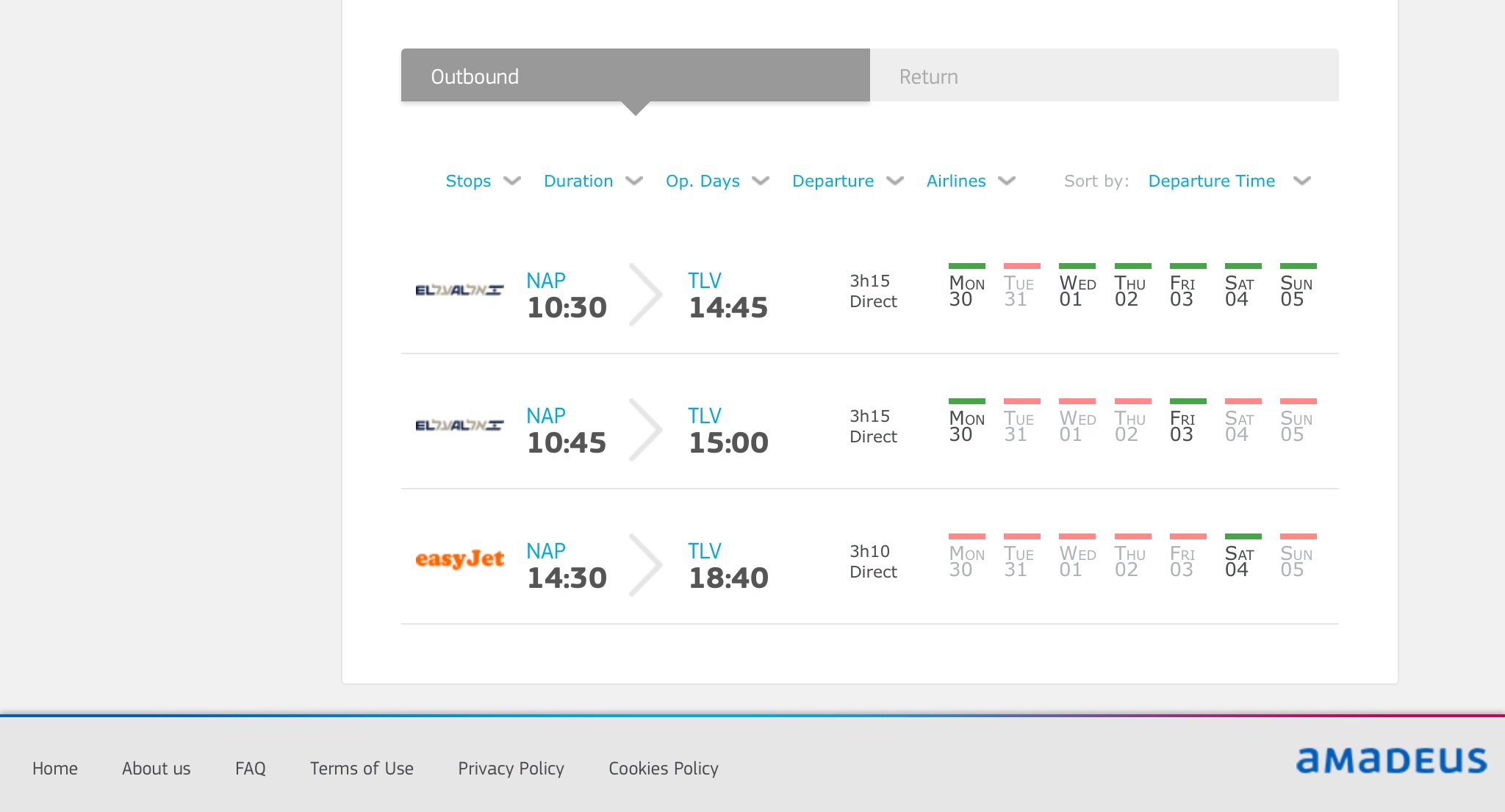The image size is (1505, 812).
Task: Click green Mon 30 bar on 10:30 flight
Action: [966, 266]
